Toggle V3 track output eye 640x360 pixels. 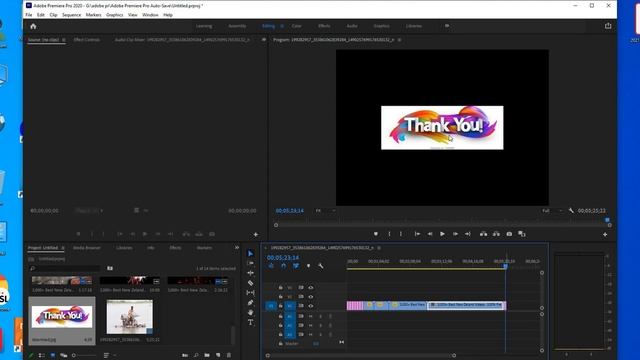311,288
